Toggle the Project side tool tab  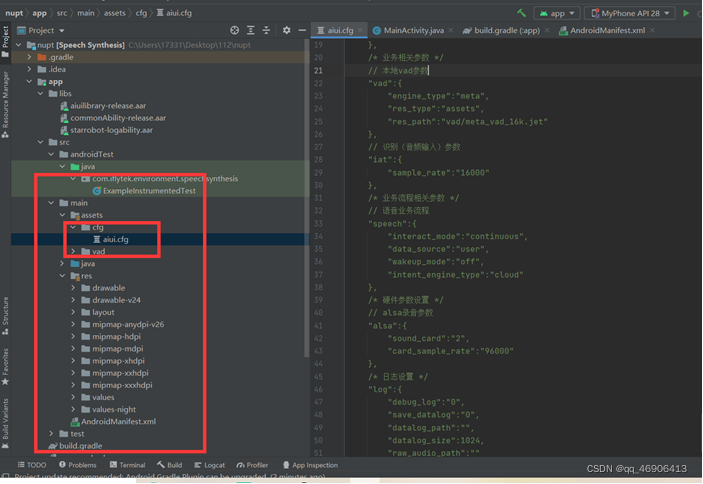[5, 41]
